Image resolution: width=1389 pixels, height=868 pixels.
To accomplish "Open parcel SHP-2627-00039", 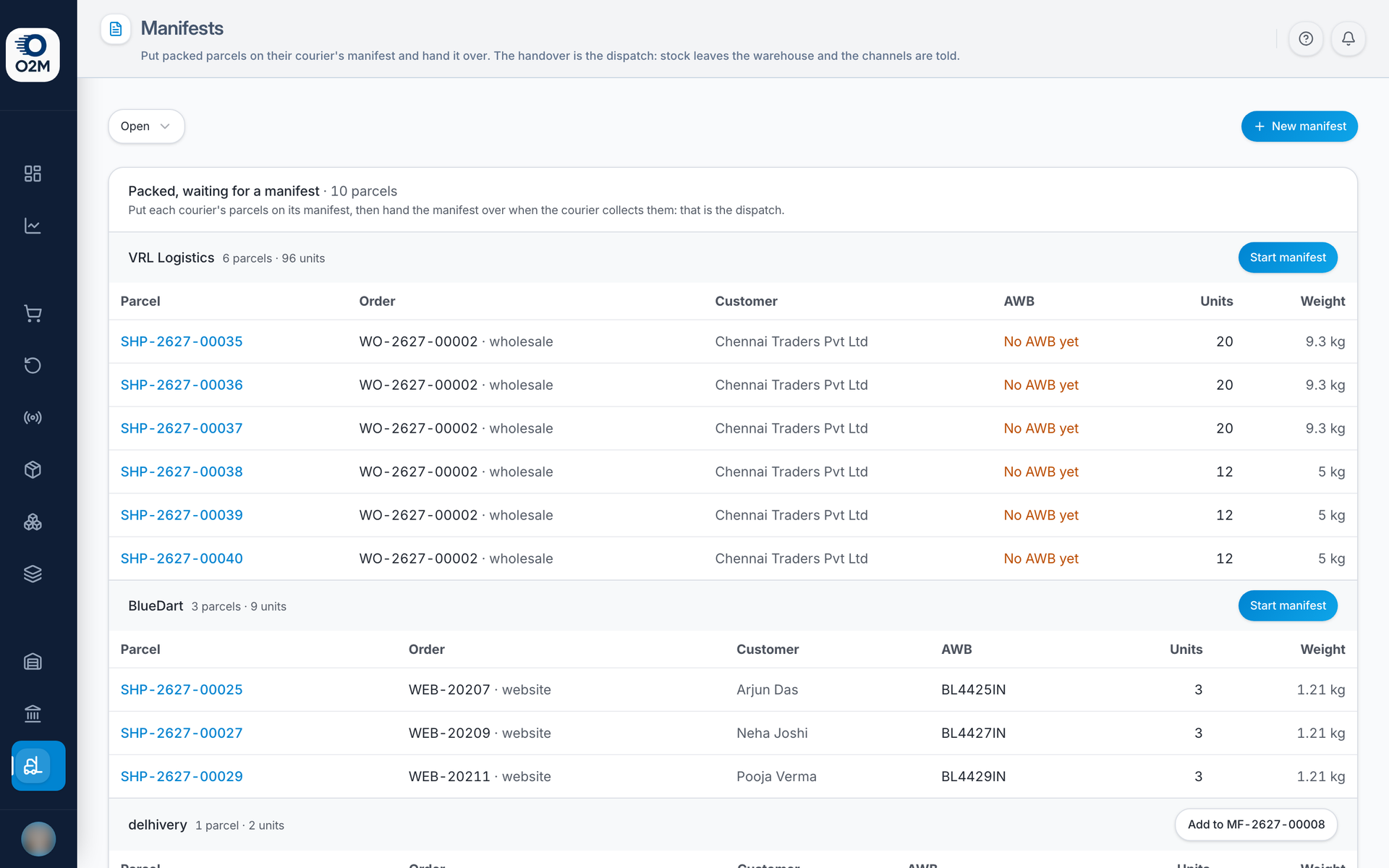I will (182, 515).
